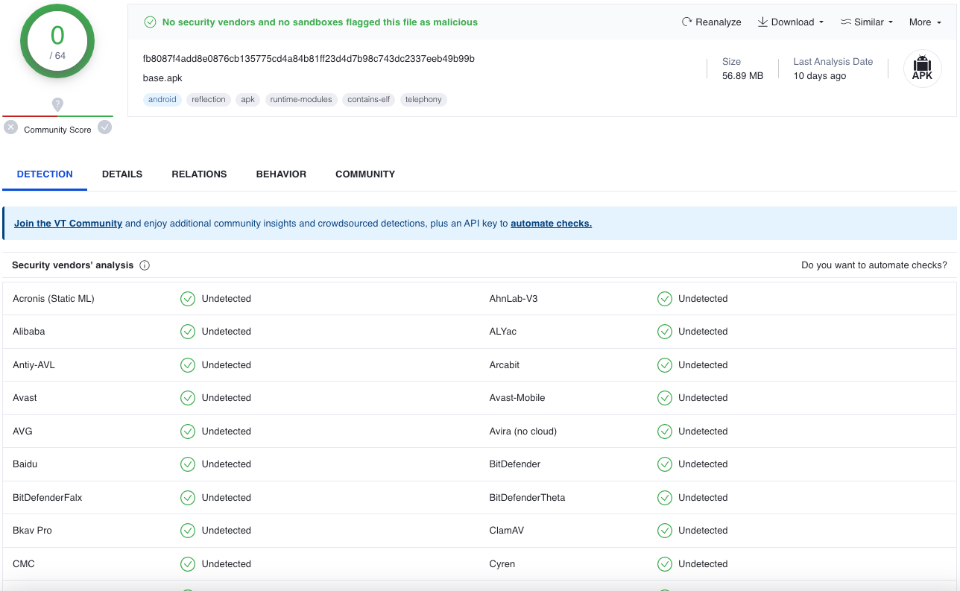Select the contains-elf tag
Image resolution: width=960 pixels, height=591 pixels.
click(368, 99)
